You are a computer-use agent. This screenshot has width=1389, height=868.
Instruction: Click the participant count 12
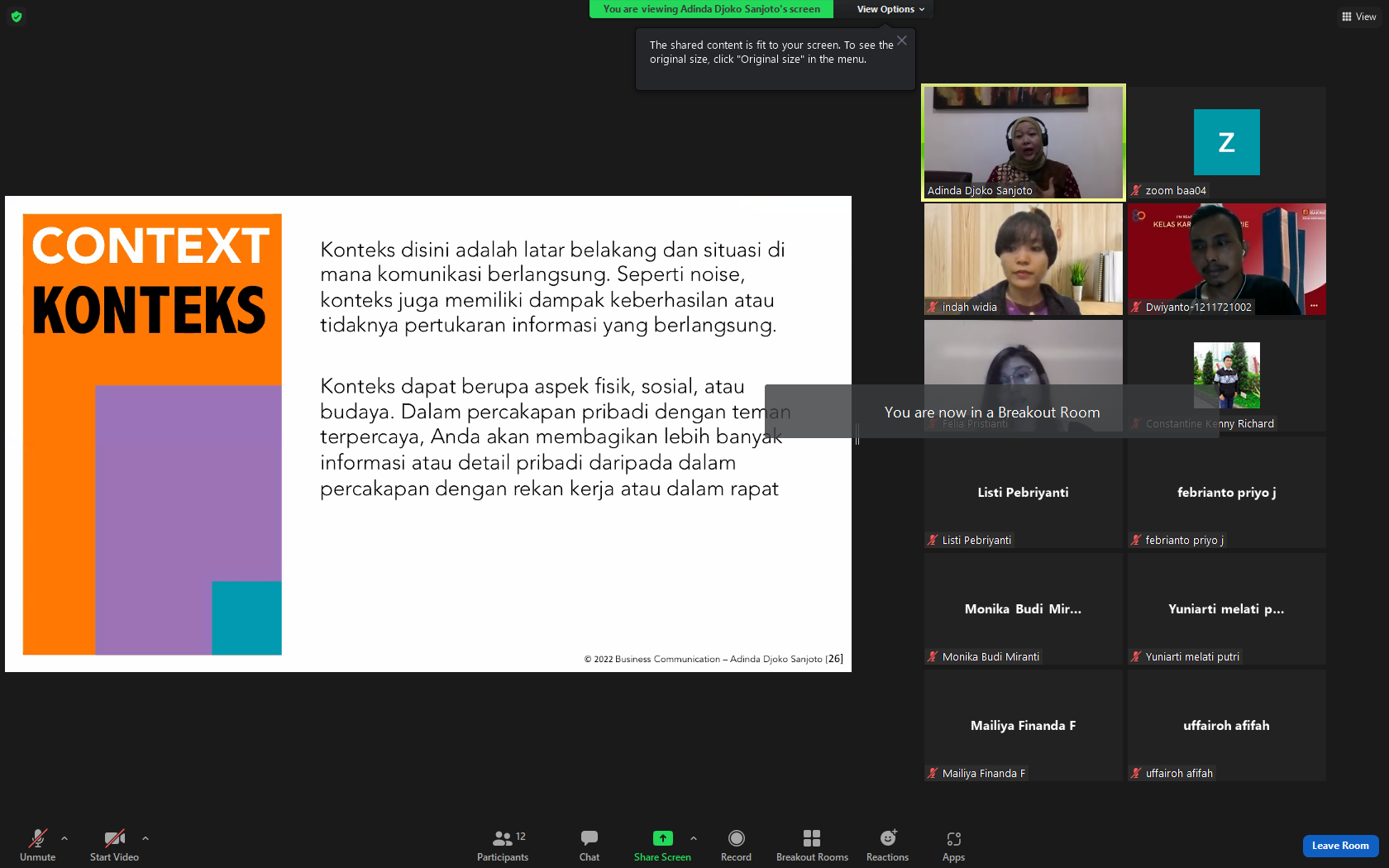[x=521, y=837]
